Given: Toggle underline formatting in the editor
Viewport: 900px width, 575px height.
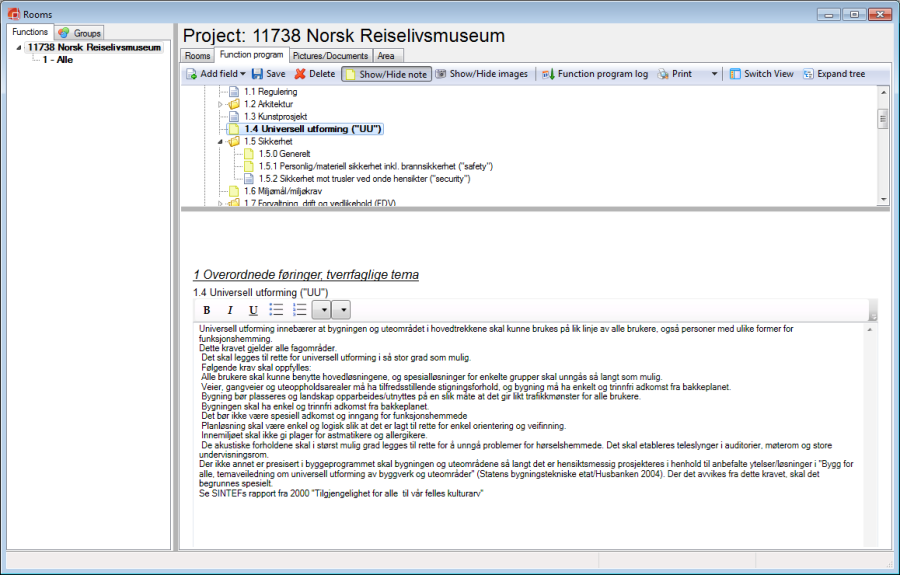Looking at the screenshot, I should coord(253,310).
